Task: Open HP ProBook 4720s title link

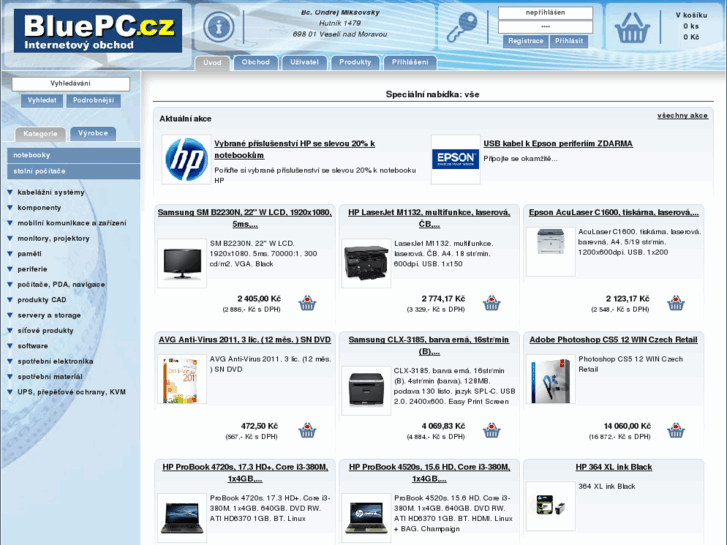Action: coord(245,473)
